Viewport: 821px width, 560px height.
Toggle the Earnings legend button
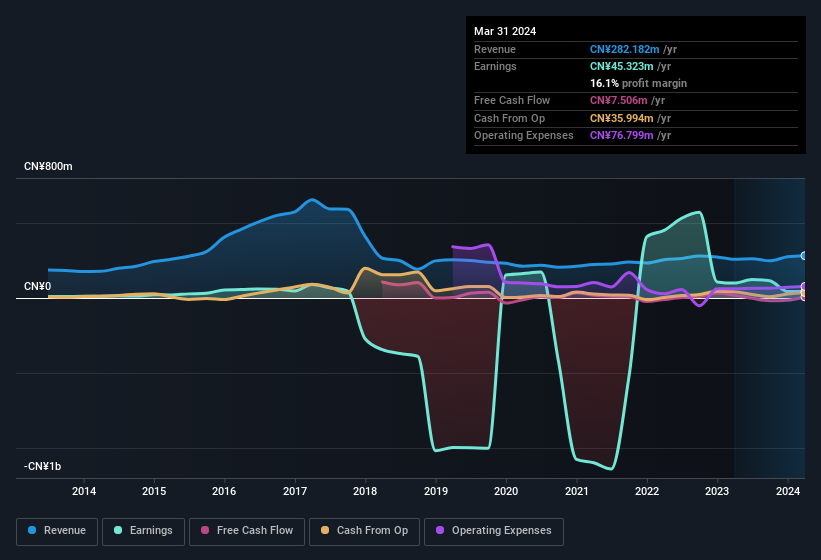click(143, 531)
